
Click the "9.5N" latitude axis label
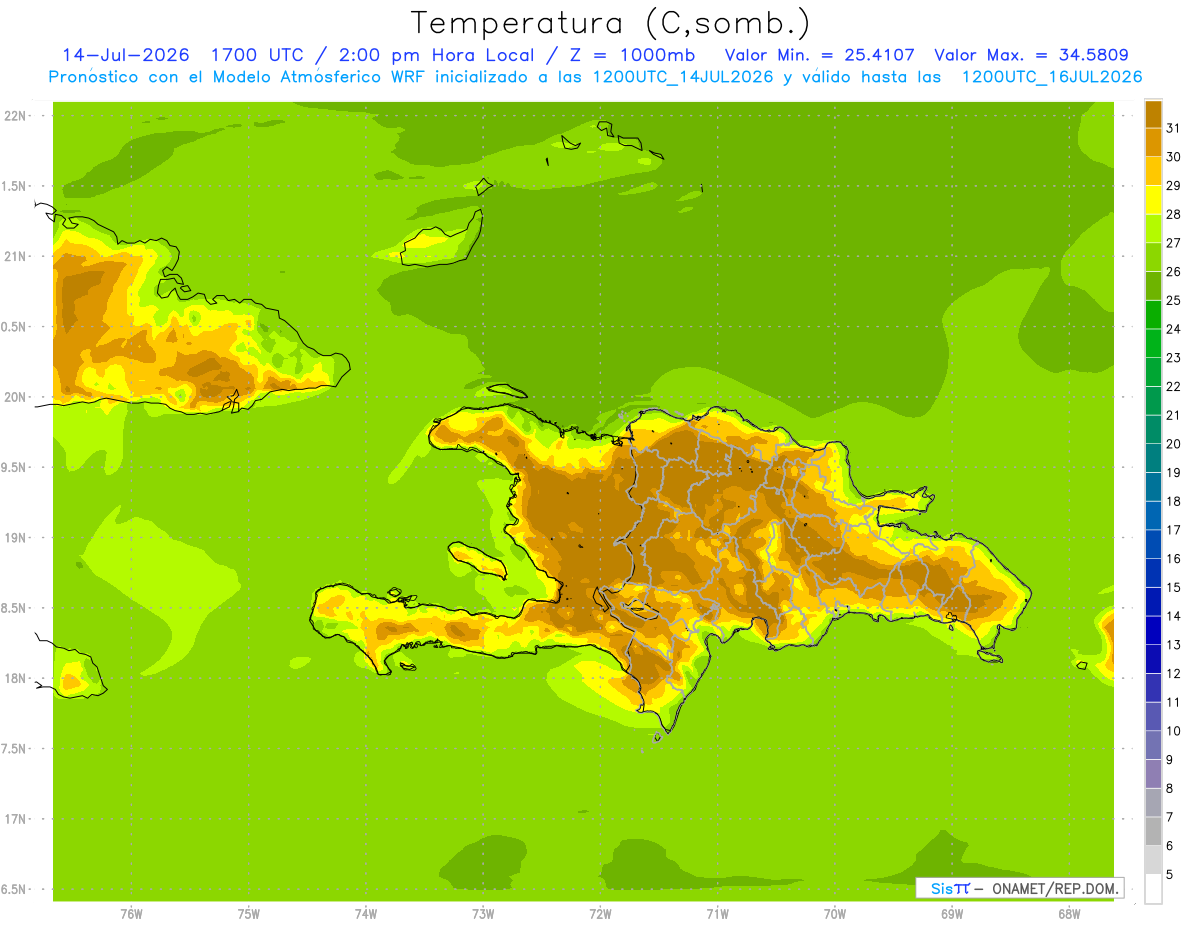point(15,467)
